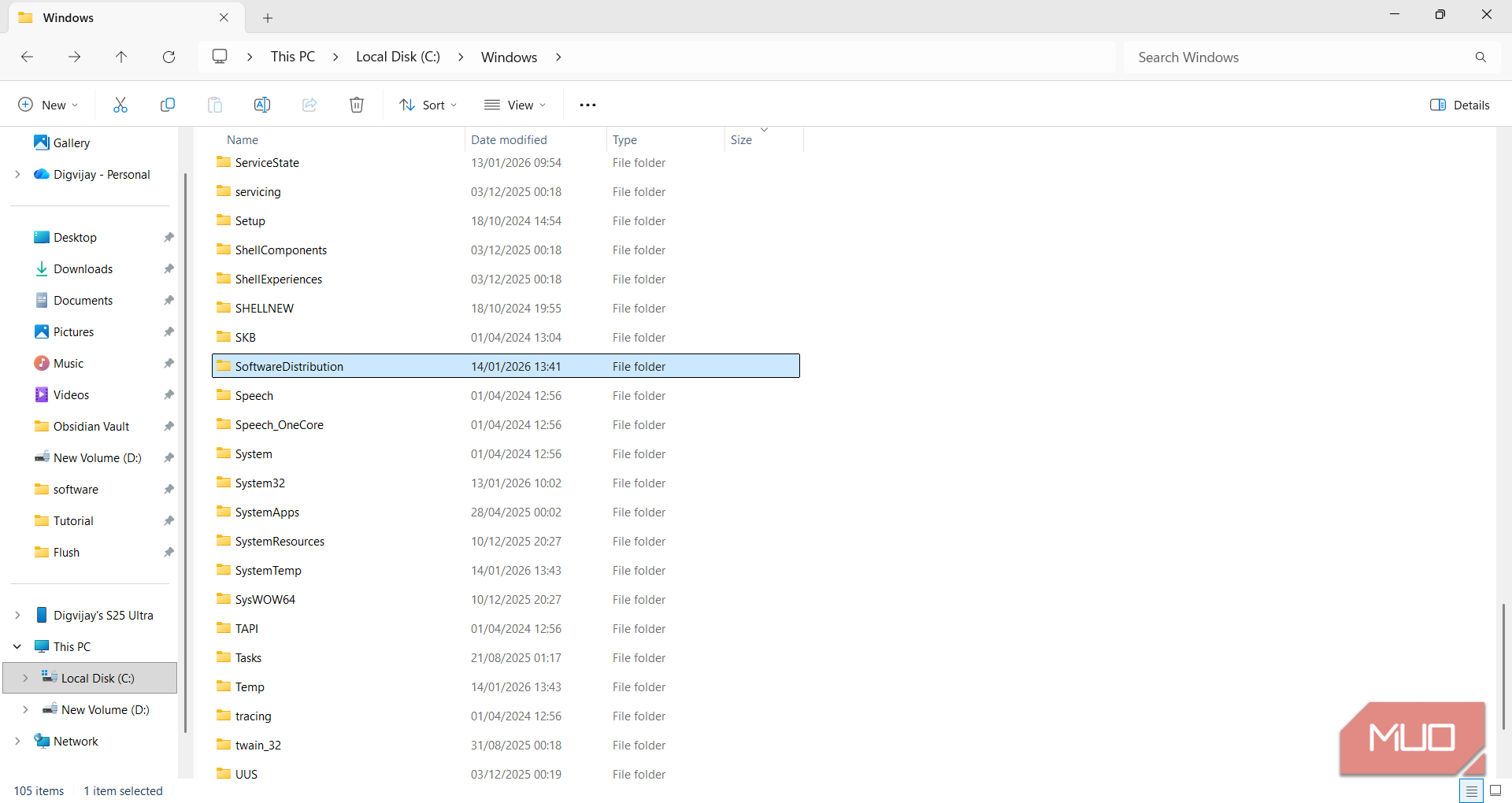Select the System32 folder
The image size is (1512, 803).
click(506, 483)
